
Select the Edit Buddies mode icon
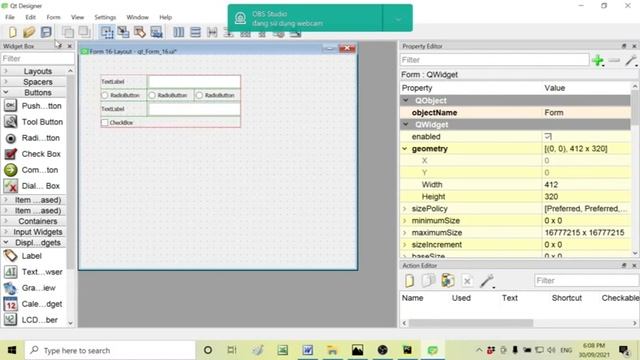(x=140, y=32)
